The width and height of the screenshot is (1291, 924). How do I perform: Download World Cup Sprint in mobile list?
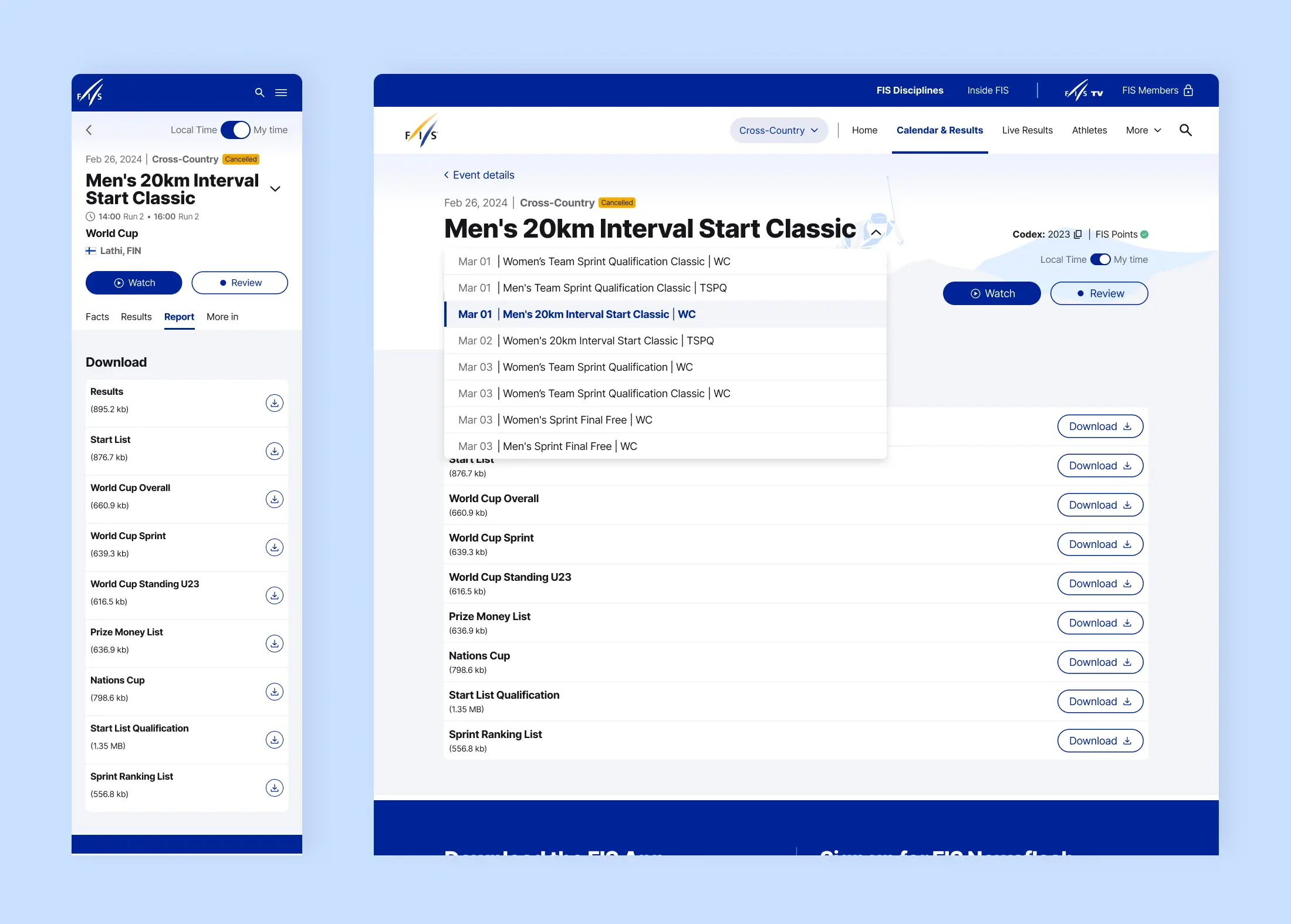click(x=275, y=547)
